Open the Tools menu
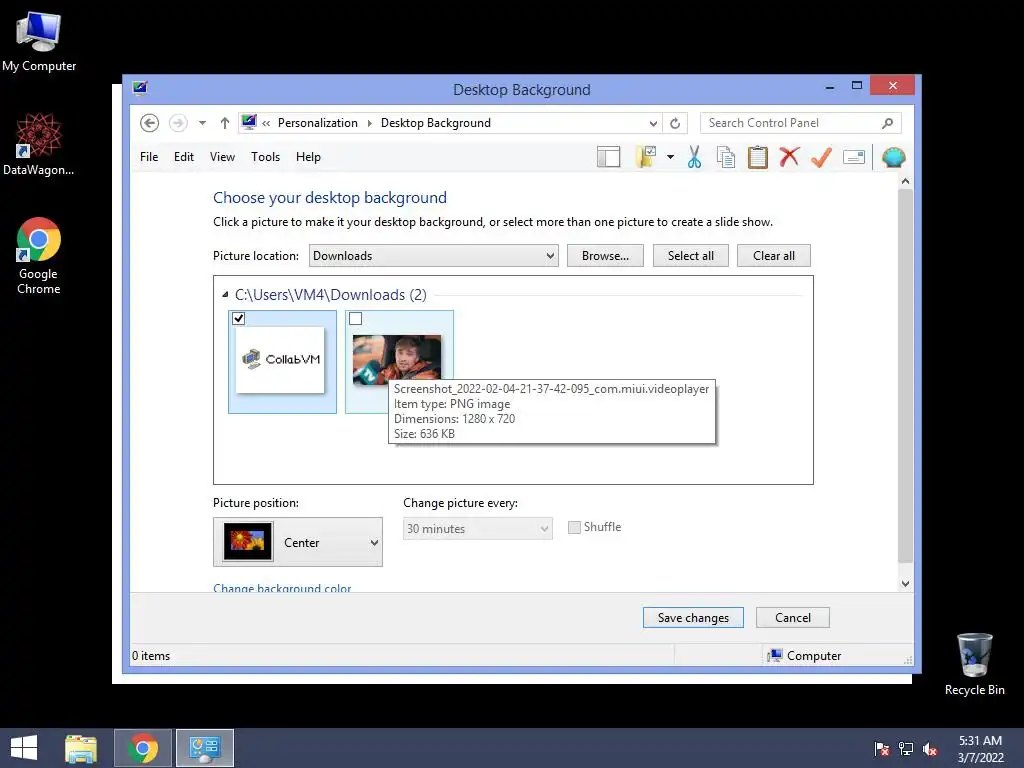 [x=265, y=157]
